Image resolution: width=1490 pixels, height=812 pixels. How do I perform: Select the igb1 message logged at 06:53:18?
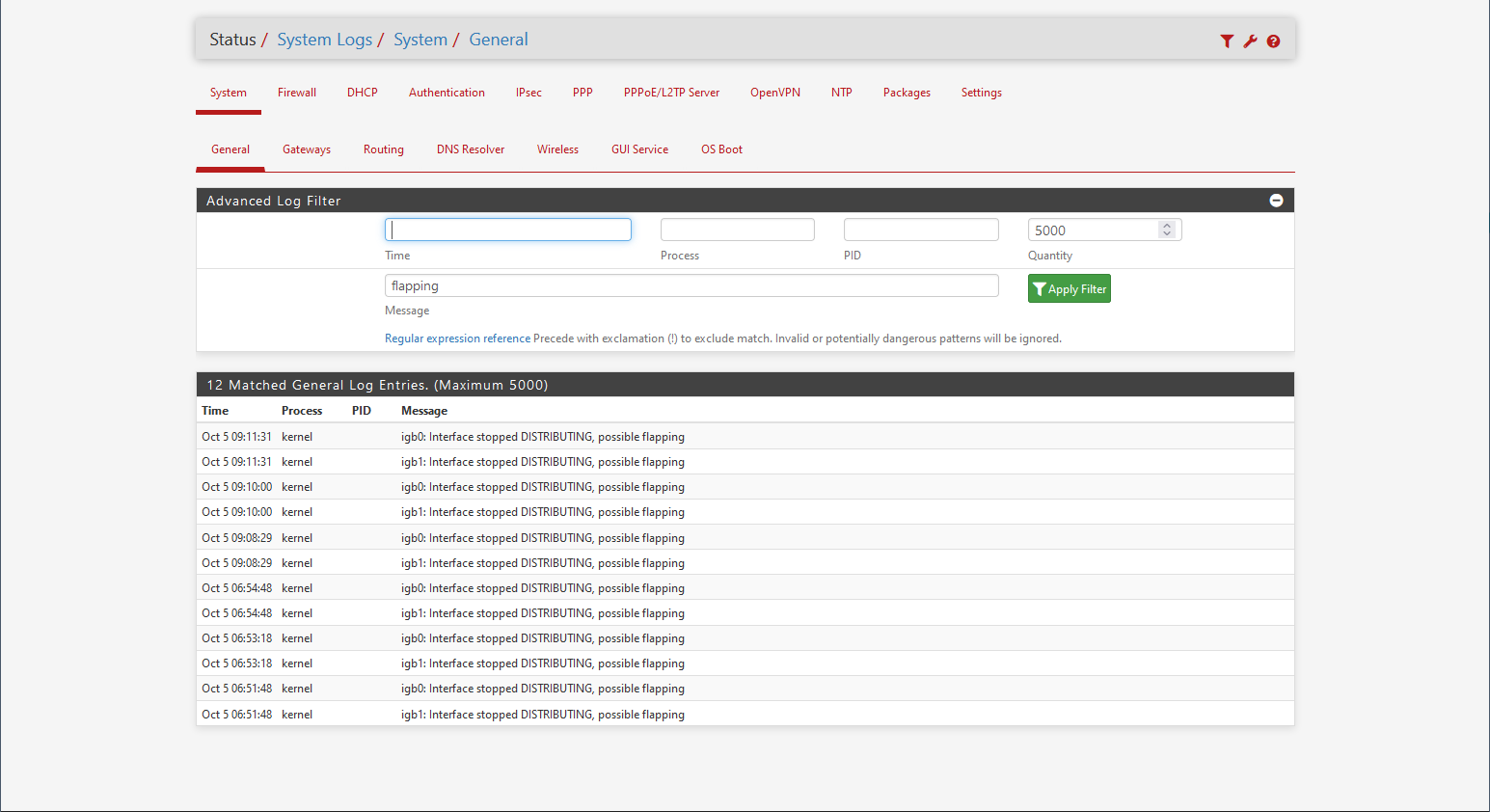(x=543, y=663)
